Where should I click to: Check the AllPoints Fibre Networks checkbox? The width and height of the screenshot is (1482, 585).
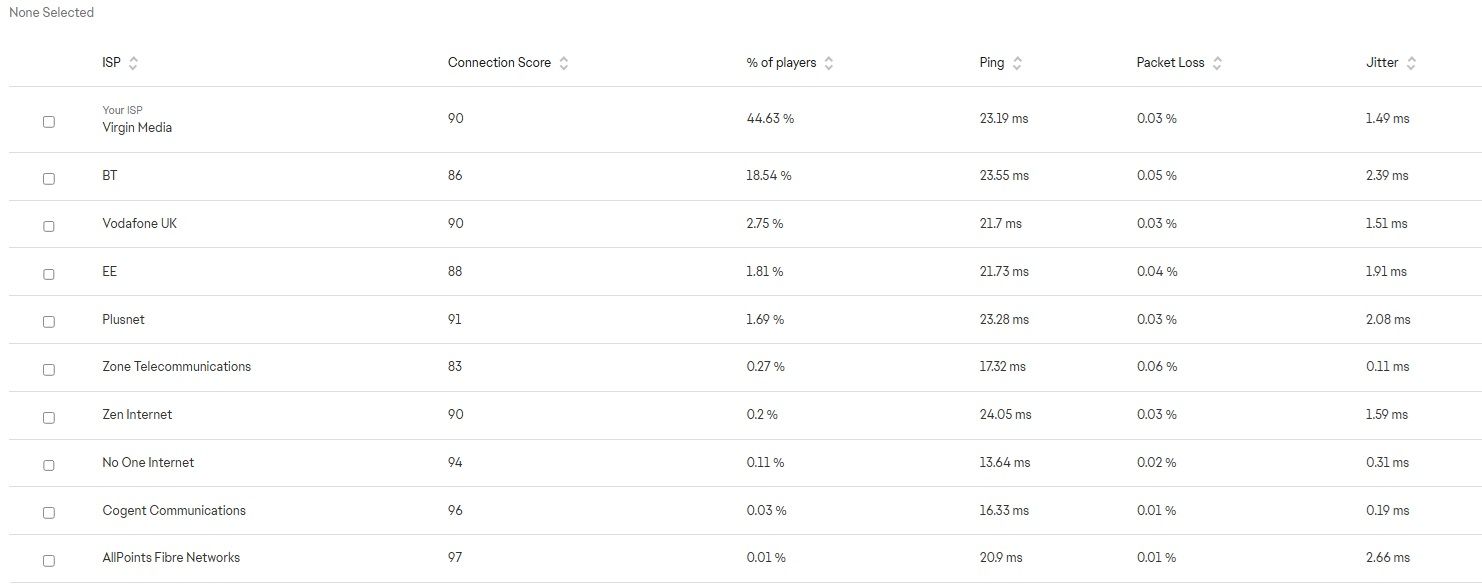coord(49,561)
